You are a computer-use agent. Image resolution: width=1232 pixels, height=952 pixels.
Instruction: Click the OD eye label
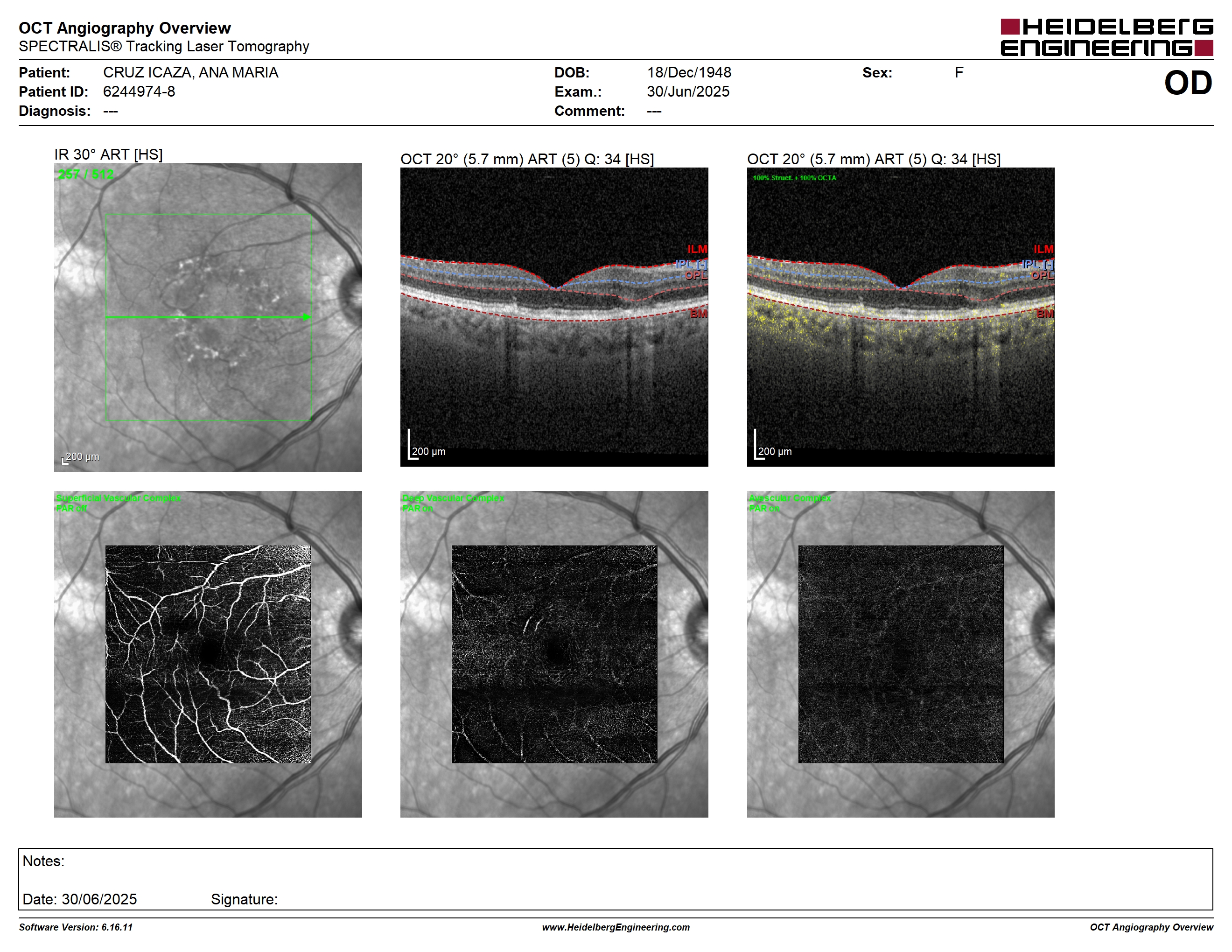tap(1188, 83)
